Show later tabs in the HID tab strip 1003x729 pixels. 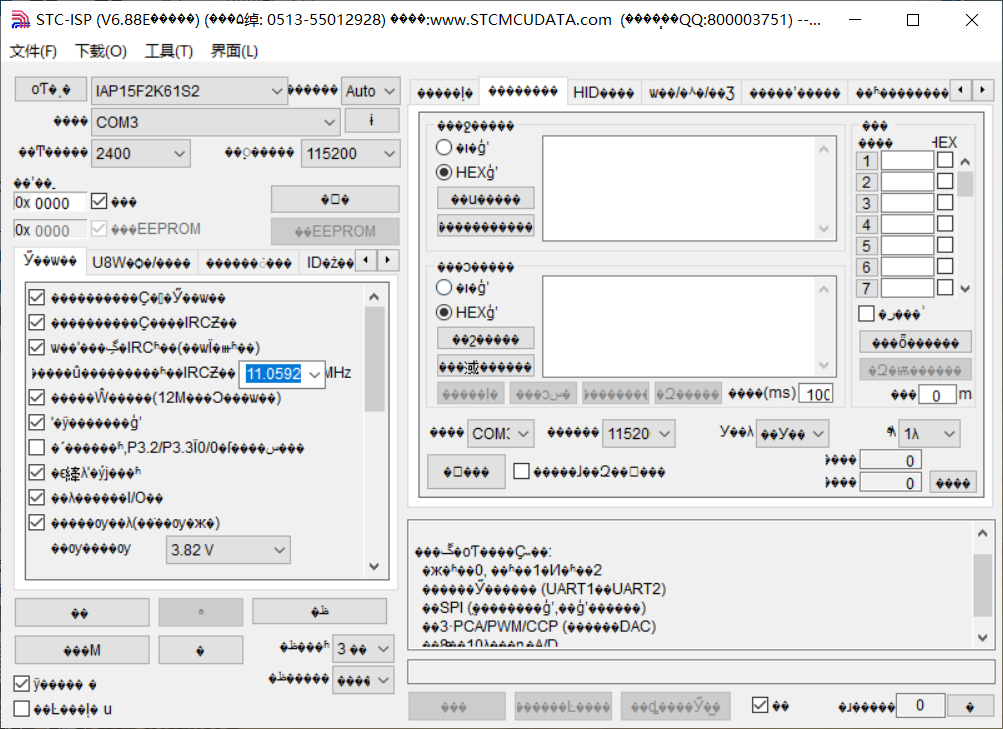click(x=982, y=90)
